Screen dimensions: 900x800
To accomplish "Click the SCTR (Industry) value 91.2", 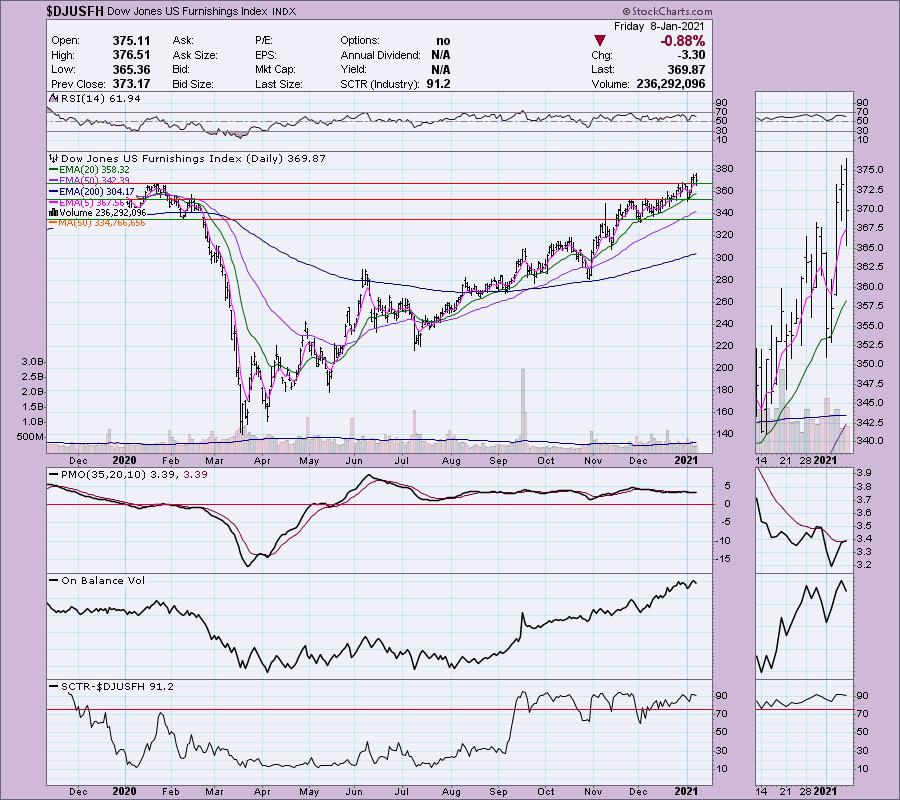I will click(x=439, y=84).
